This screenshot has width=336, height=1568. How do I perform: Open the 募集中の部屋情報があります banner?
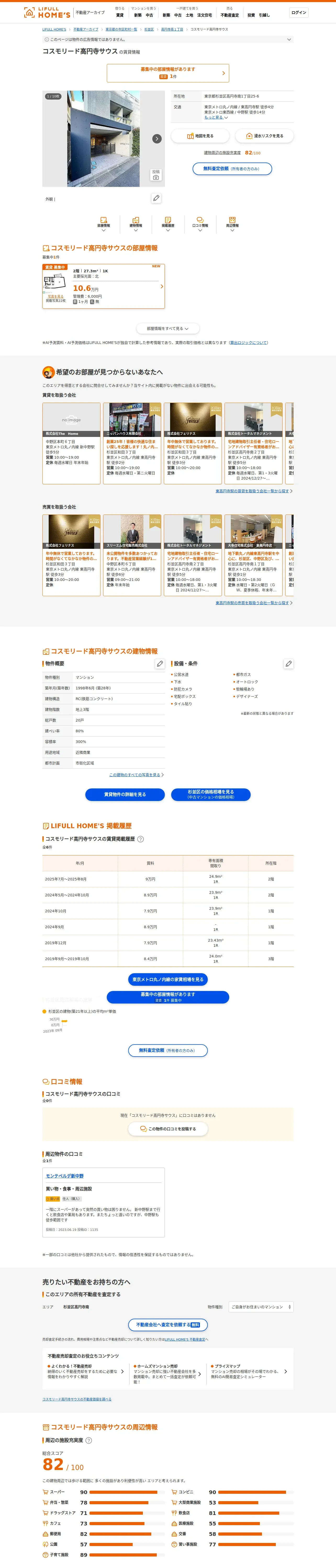[168, 73]
